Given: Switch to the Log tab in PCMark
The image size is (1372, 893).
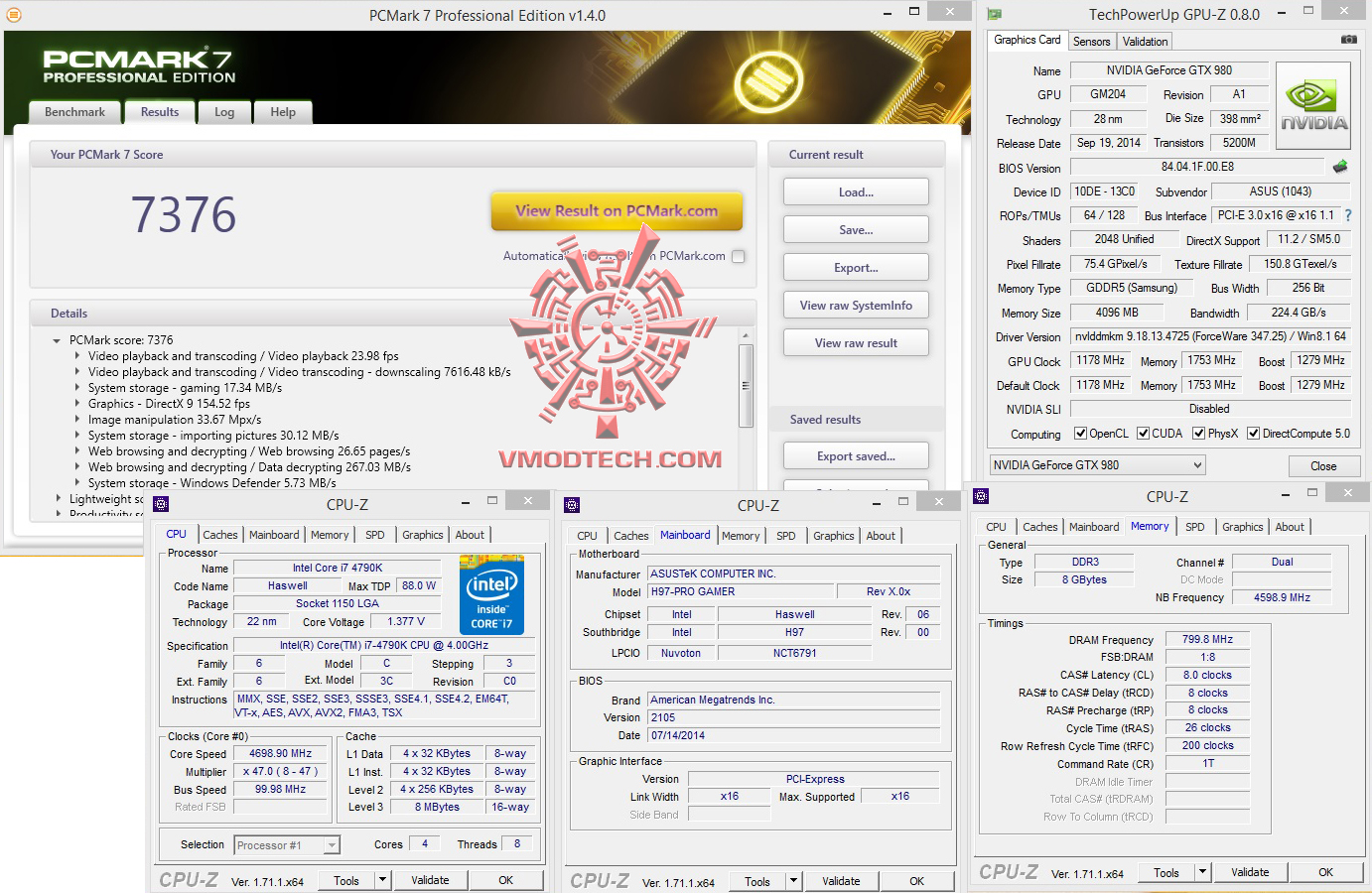Looking at the screenshot, I should pyautogui.click(x=224, y=112).
